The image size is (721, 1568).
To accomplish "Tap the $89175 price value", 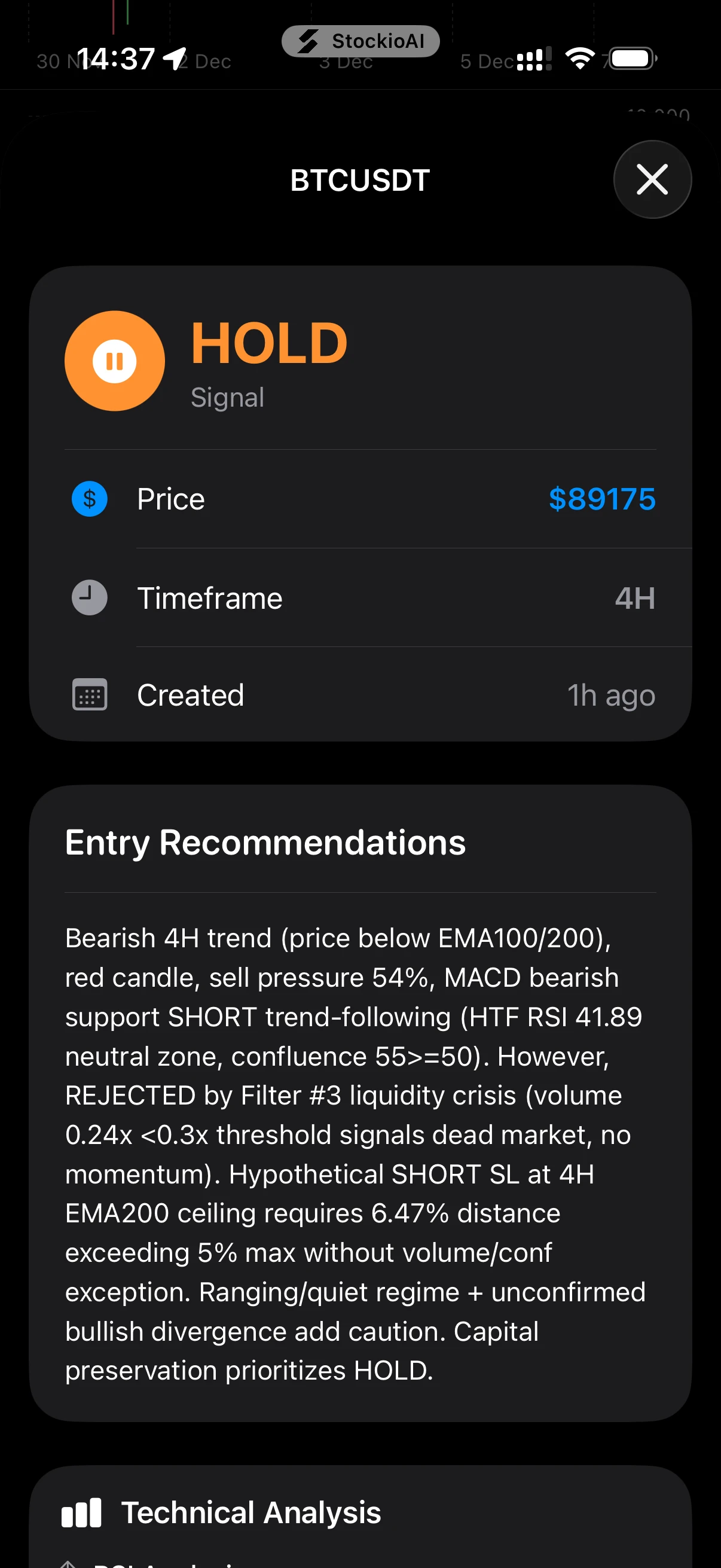I will pos(602,499).
